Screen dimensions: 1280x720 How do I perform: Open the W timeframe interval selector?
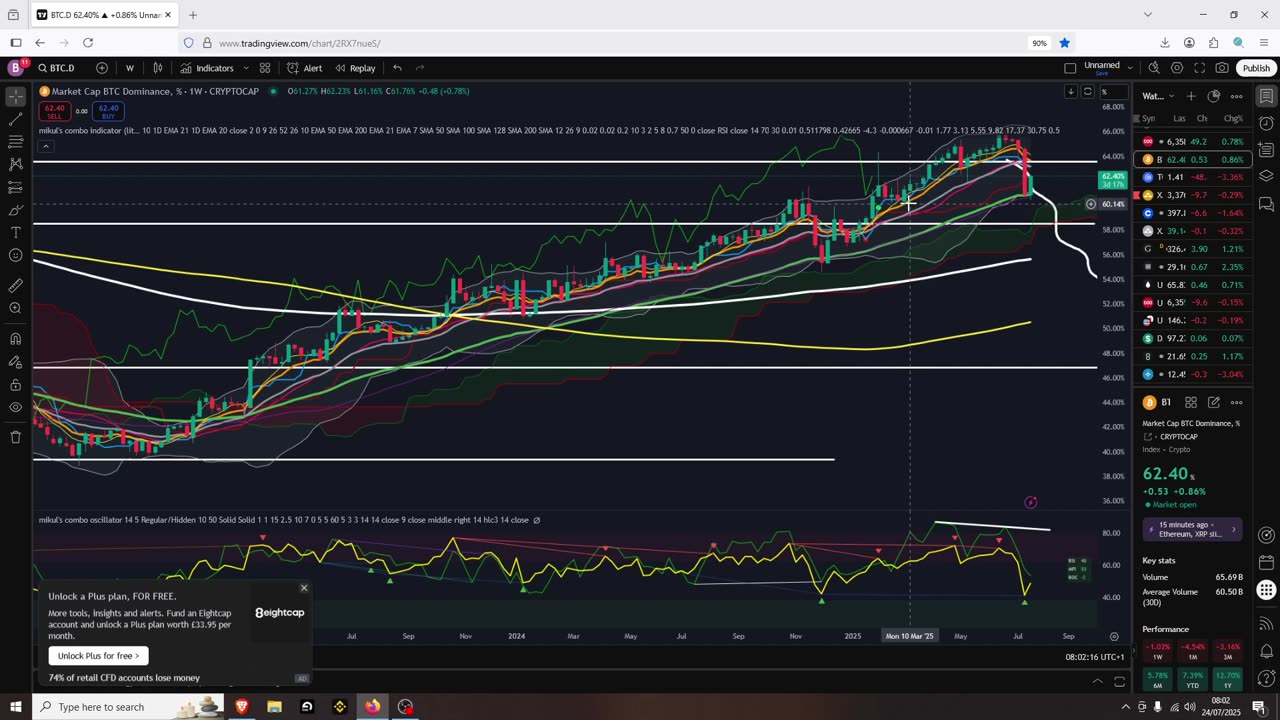pyautogui.click(x=130, y=68)
